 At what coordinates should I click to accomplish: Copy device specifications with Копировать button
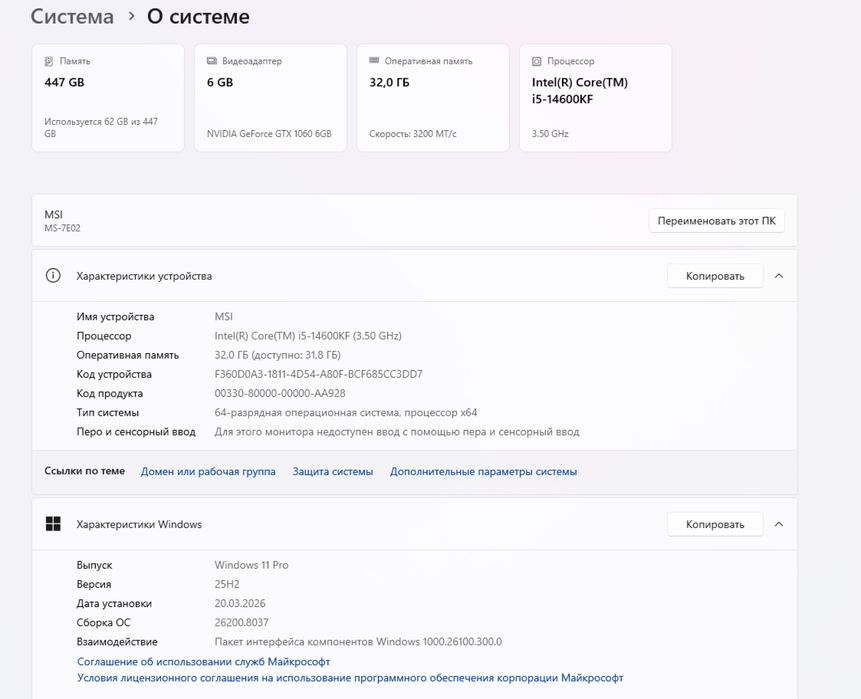(x=715, y=276)
